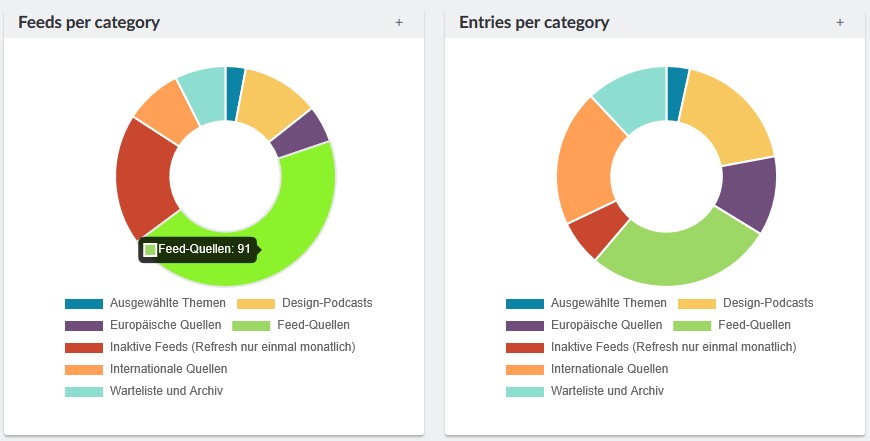The image size is (870, 441).
Task: Click teal Warteliste slice in Feeds donut
Action: coord(203,95)
